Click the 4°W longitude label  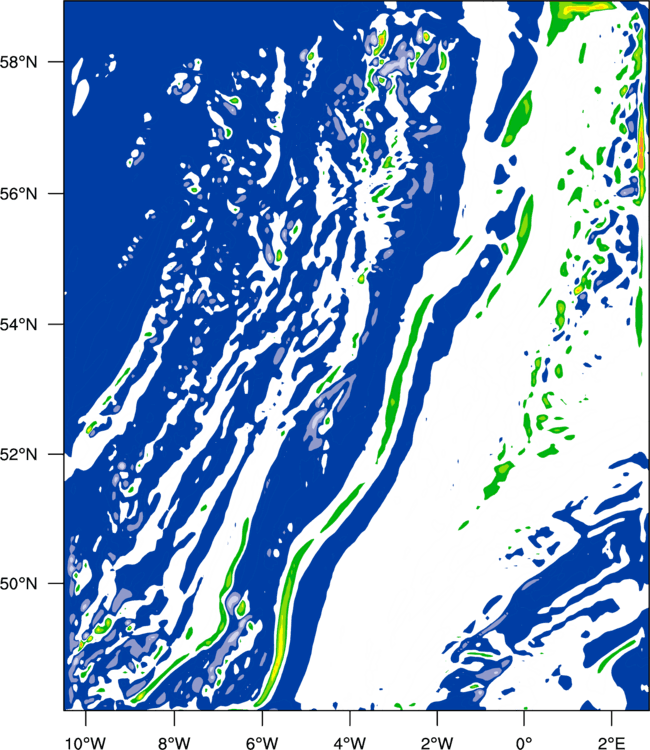pyautogui.click(x=350, y=743)
